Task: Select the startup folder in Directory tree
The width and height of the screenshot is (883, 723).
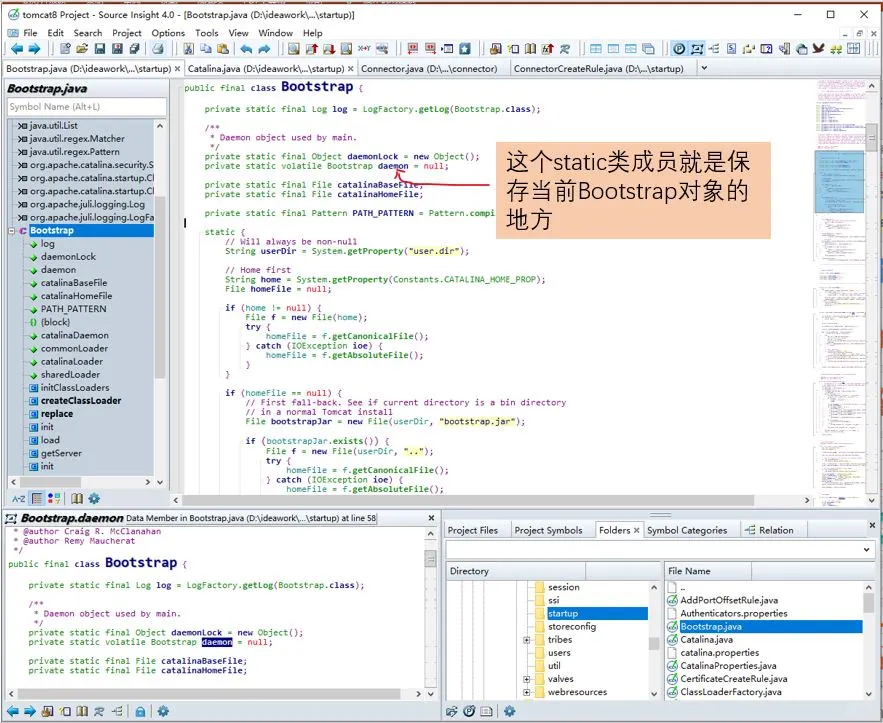Action: click(x=597, y=613)
